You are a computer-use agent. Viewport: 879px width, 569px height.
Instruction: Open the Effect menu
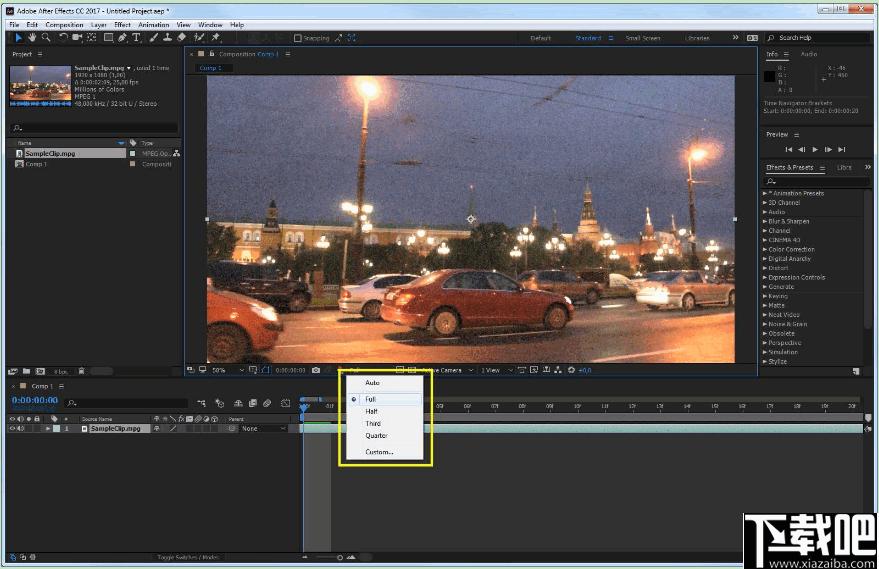[122, 25]
